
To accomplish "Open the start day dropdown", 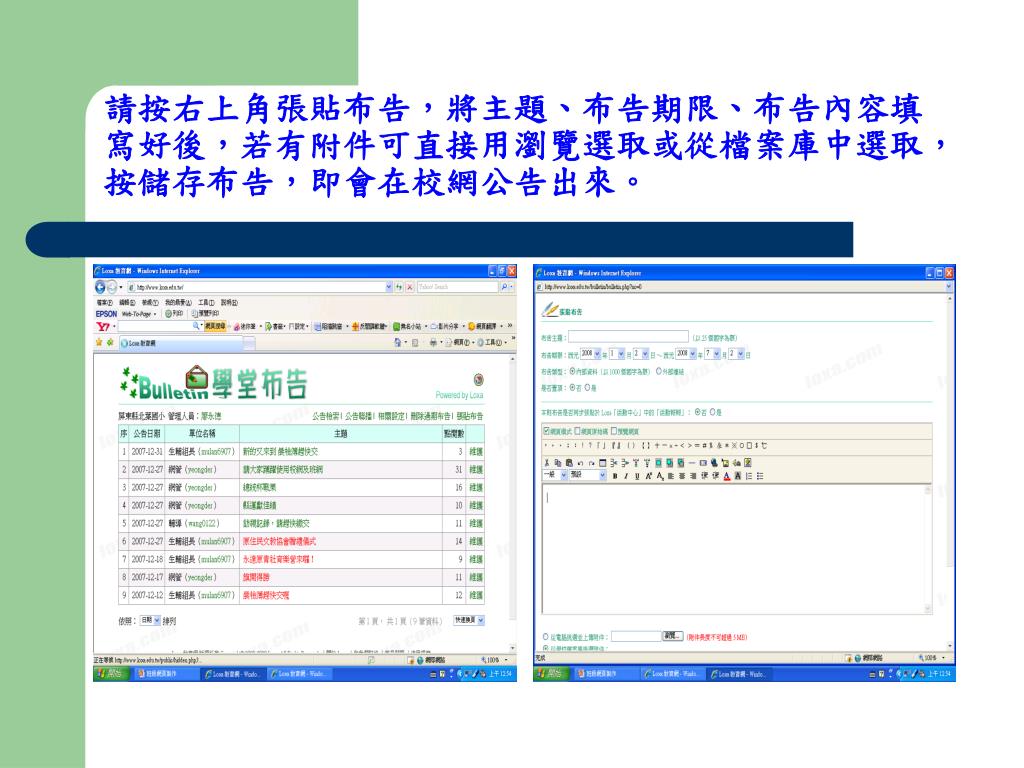I will click(x=641, y=354).
